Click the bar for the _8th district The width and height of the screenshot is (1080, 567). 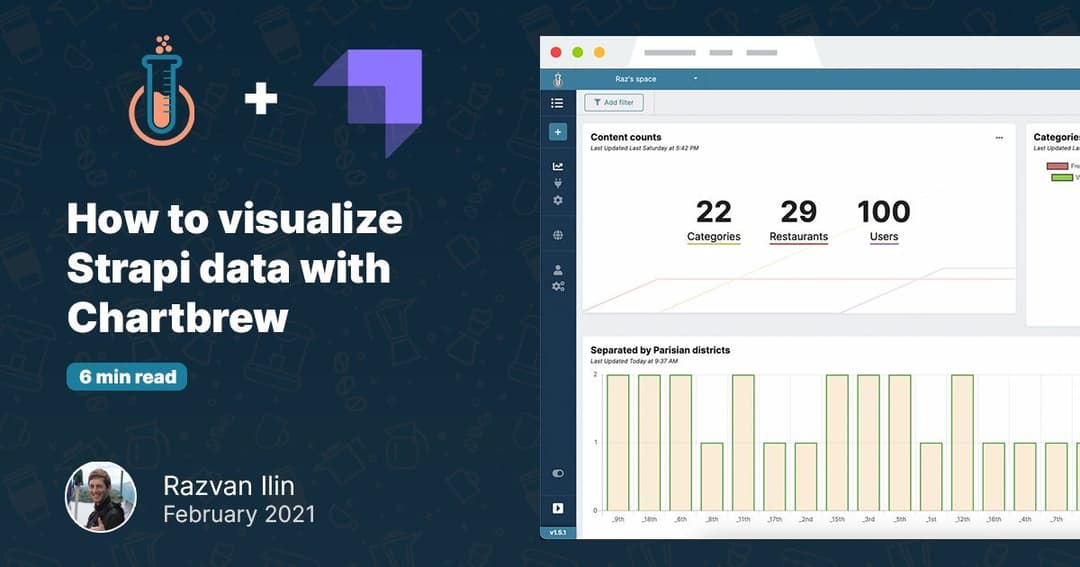tap(712, 477)
